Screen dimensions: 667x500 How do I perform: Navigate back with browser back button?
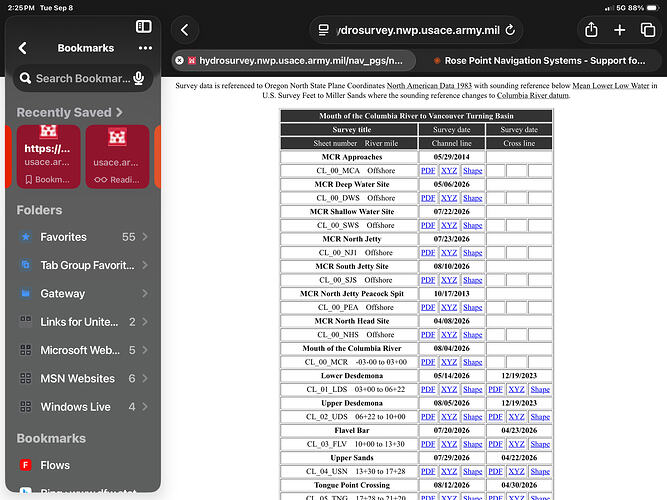coord(185,30)
